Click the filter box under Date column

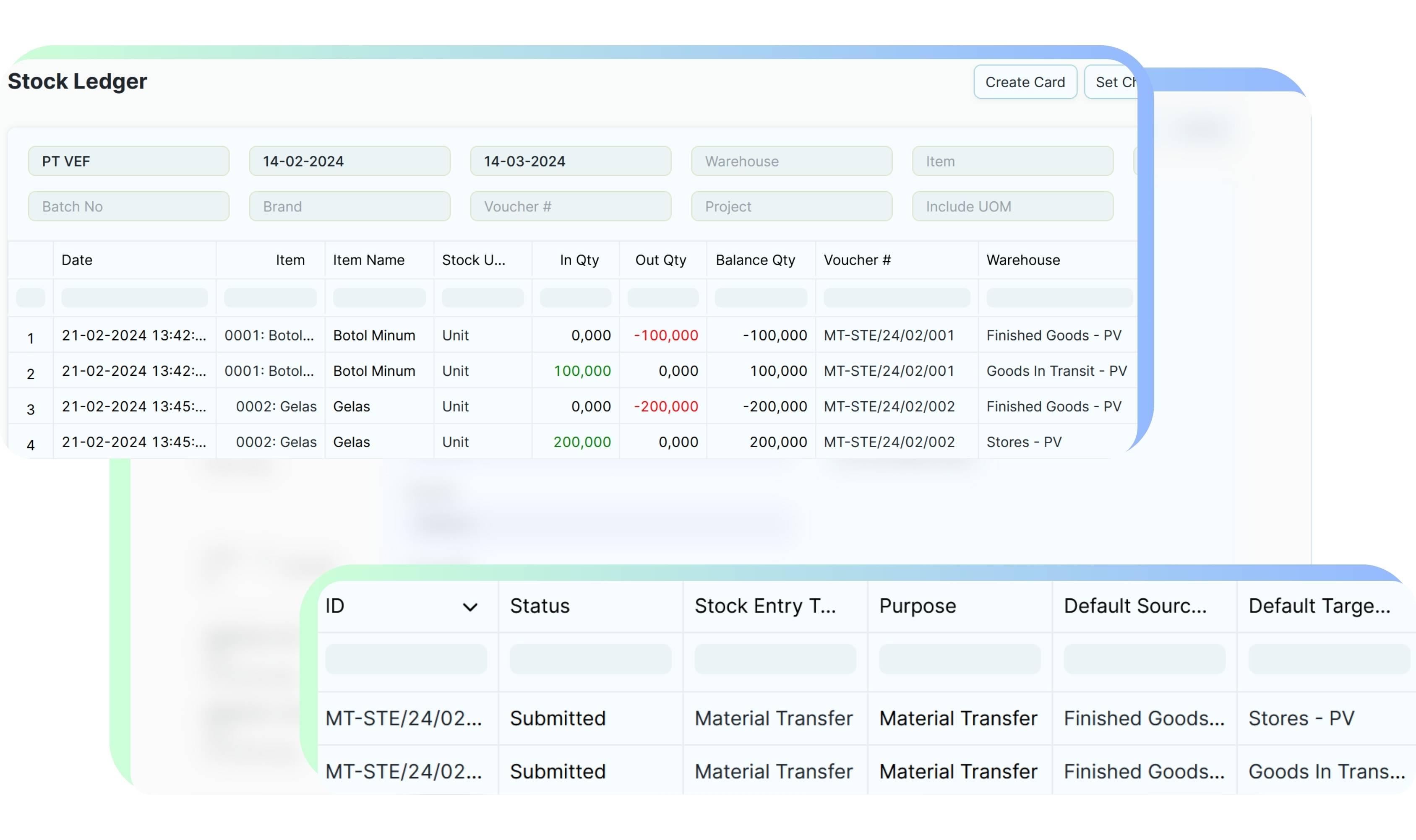134,298
